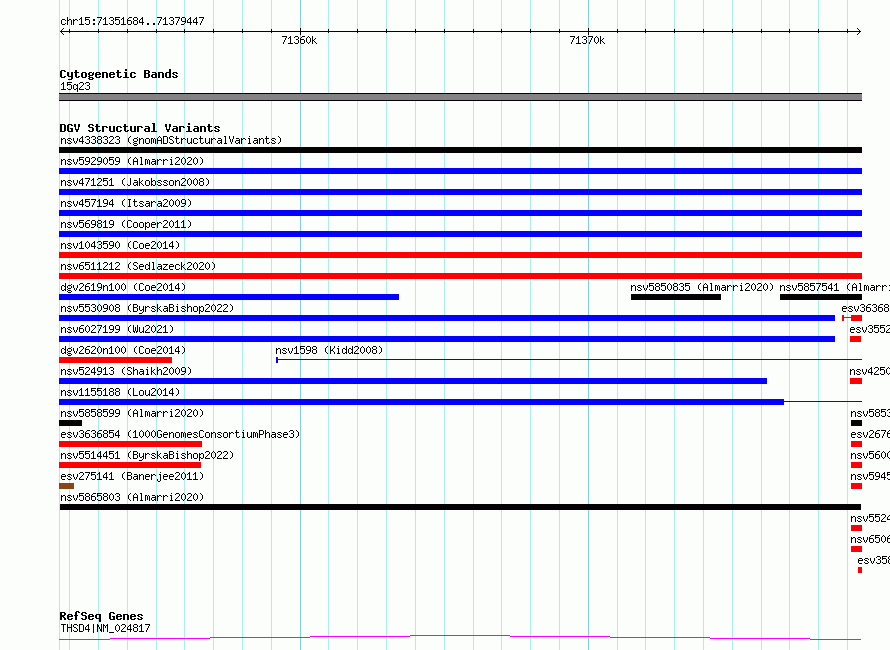
Task: Click the cut-off esv3552 label
Action: 870,329
